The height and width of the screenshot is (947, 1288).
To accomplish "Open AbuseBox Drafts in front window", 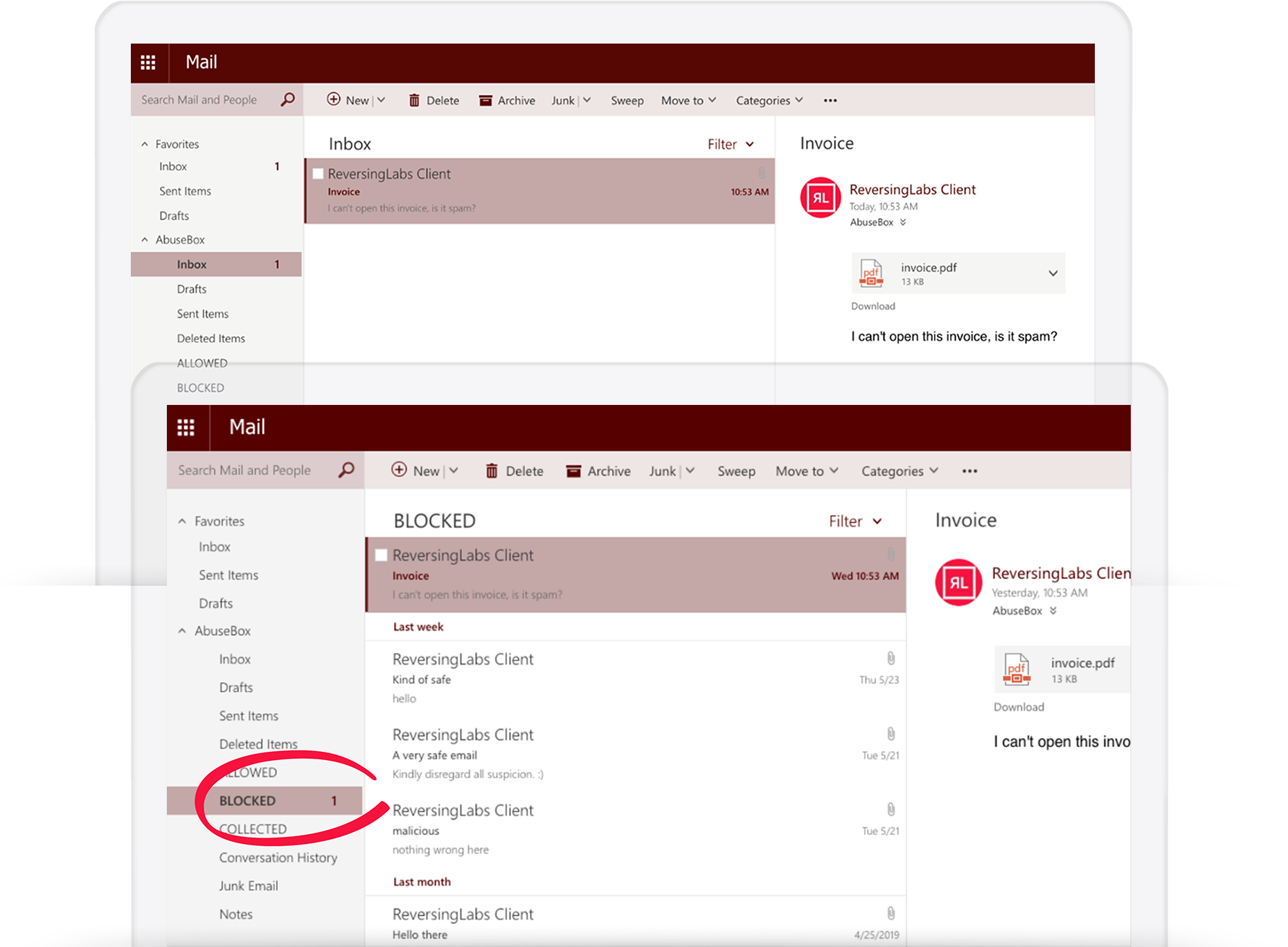I will (x=236, y=687).
